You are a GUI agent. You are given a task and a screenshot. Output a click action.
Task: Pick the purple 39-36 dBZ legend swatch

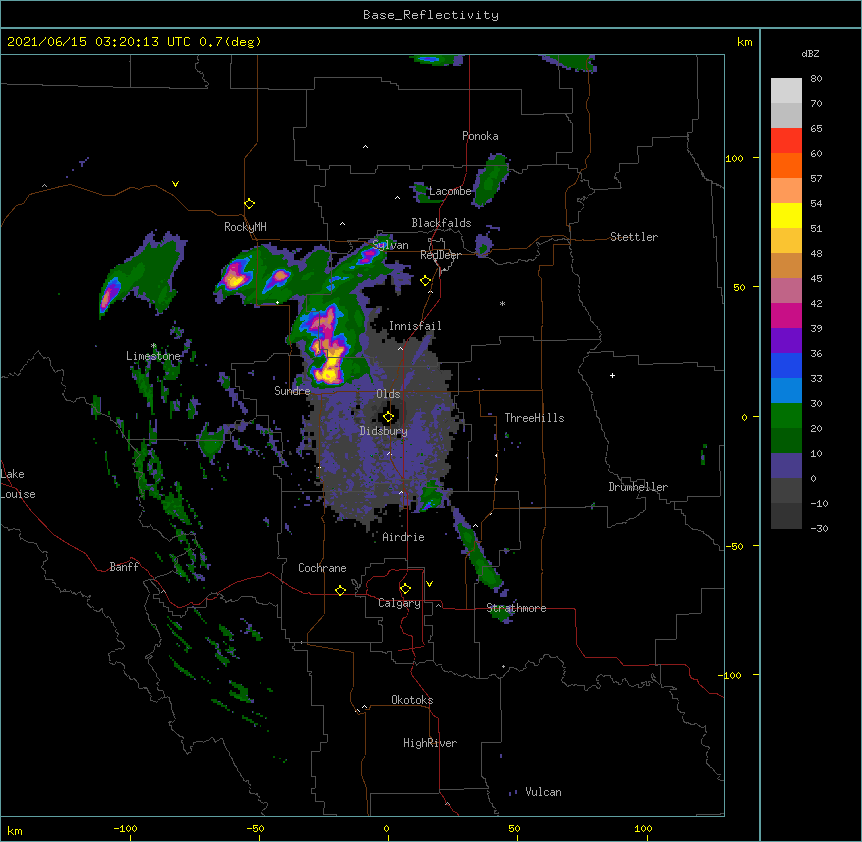pos(786,341)
